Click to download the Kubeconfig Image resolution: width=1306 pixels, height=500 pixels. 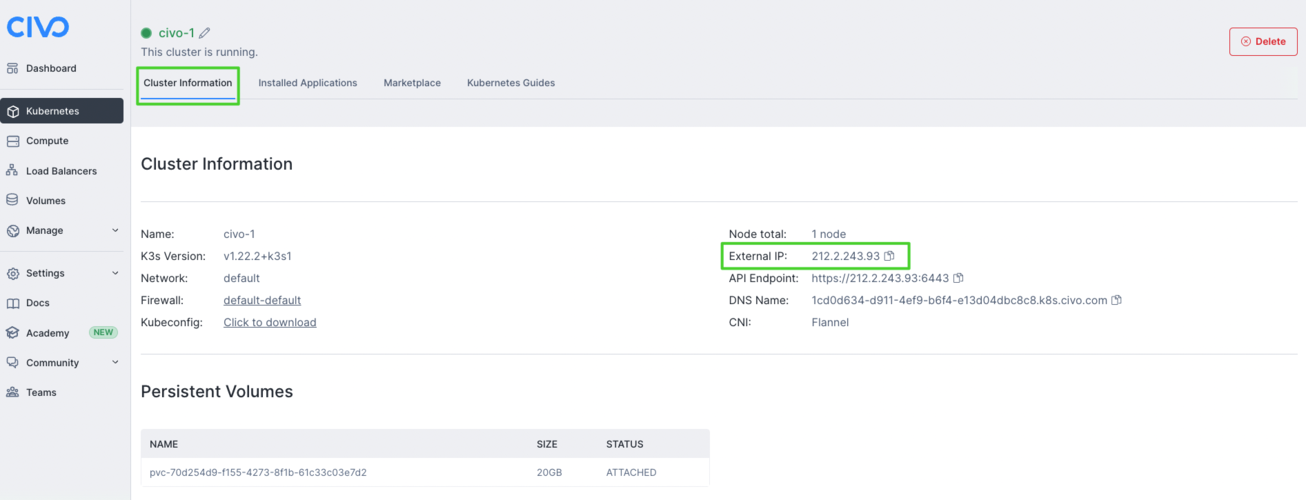pos(270,322)
